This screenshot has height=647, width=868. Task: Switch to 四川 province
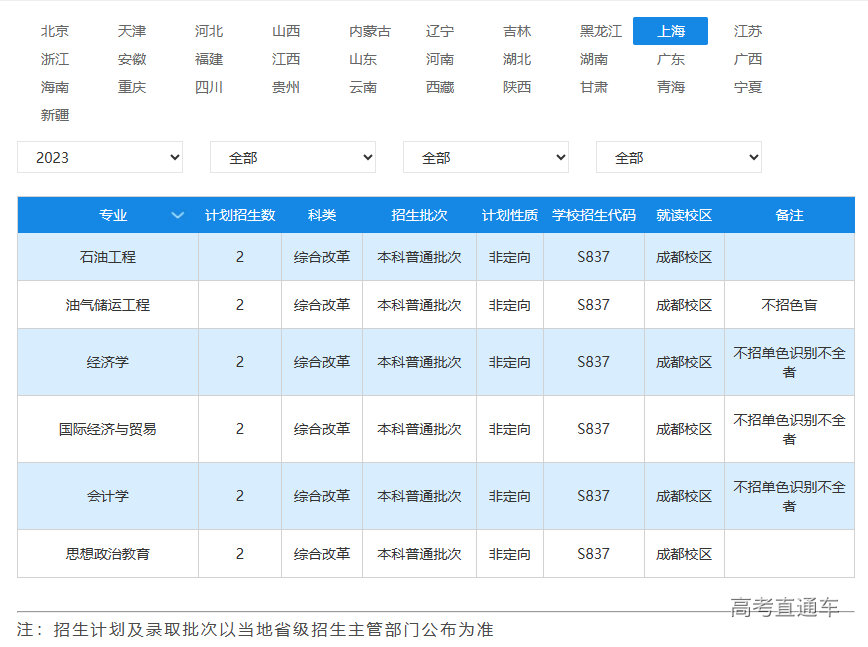[209, 87]
